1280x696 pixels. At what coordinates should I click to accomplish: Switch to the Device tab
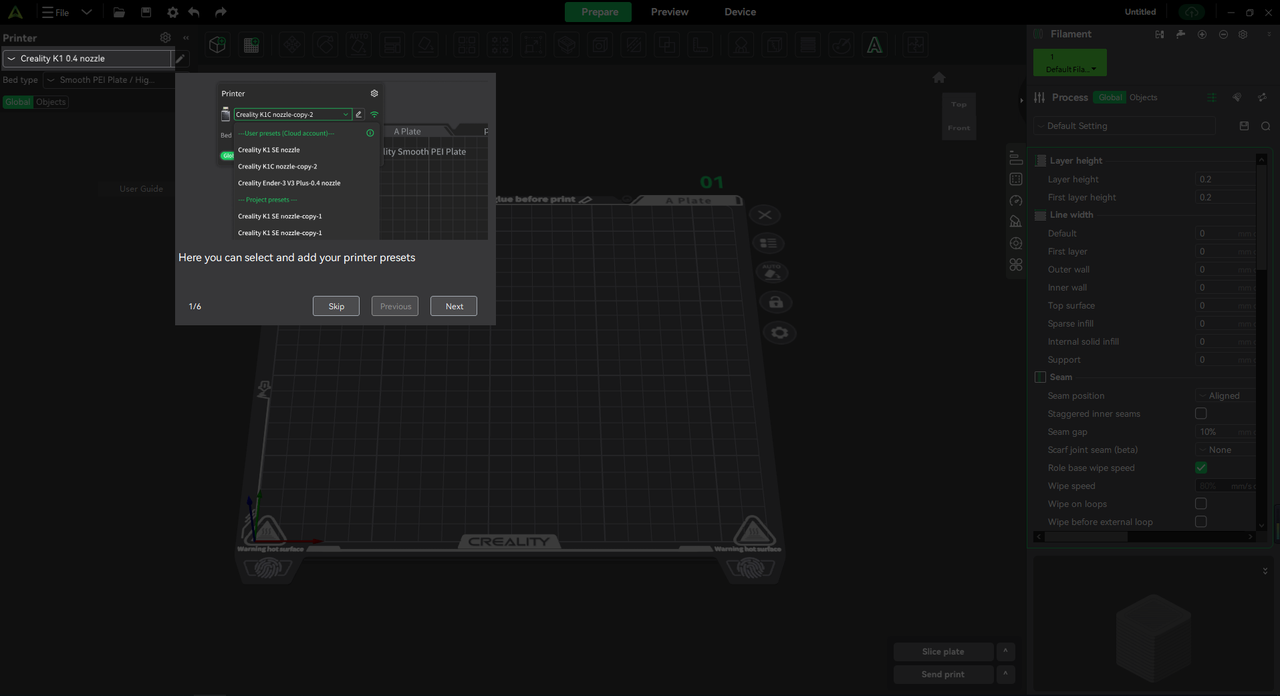click(x=740, y=12)
